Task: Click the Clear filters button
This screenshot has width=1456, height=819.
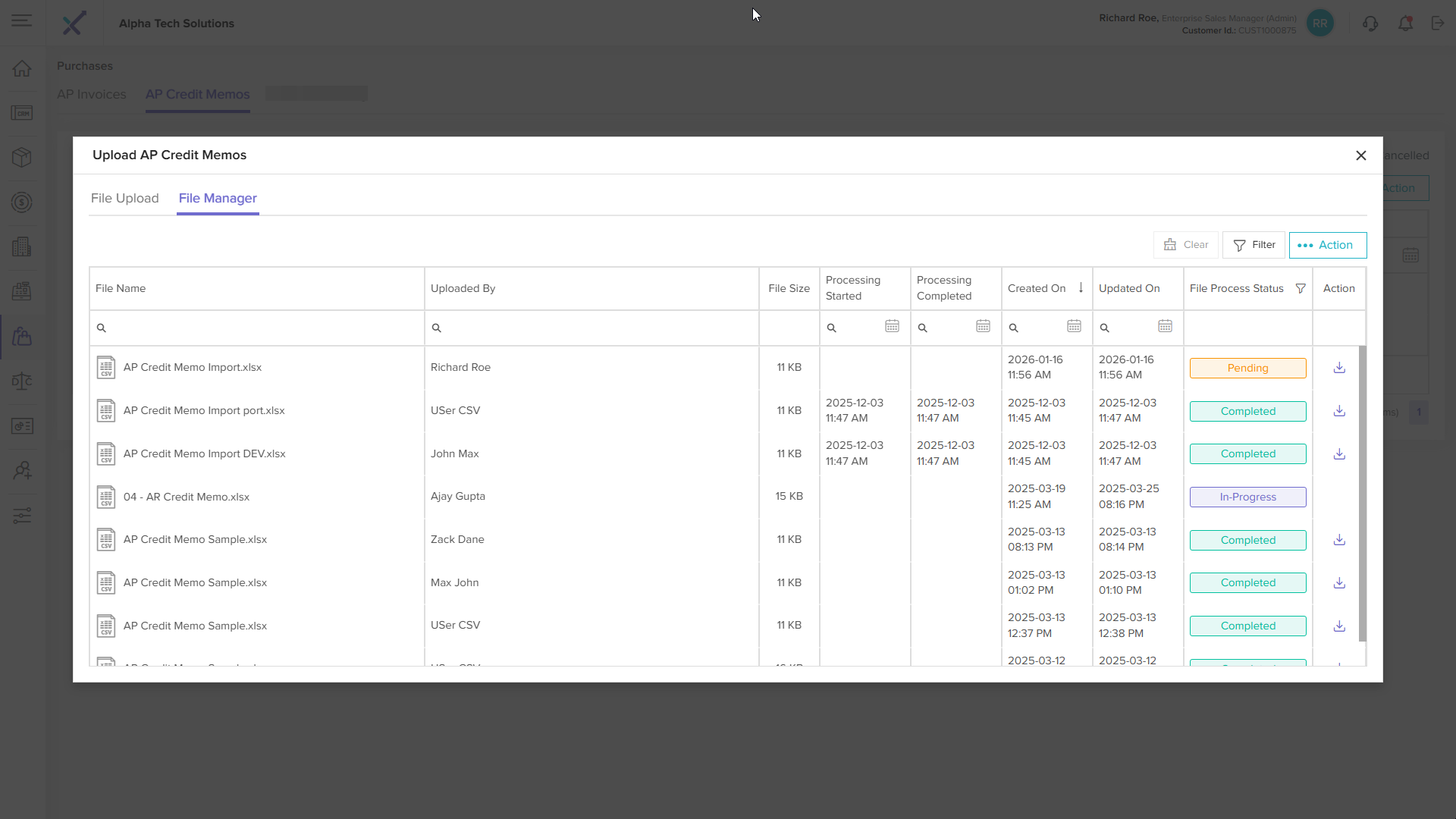Action: 1186,245
